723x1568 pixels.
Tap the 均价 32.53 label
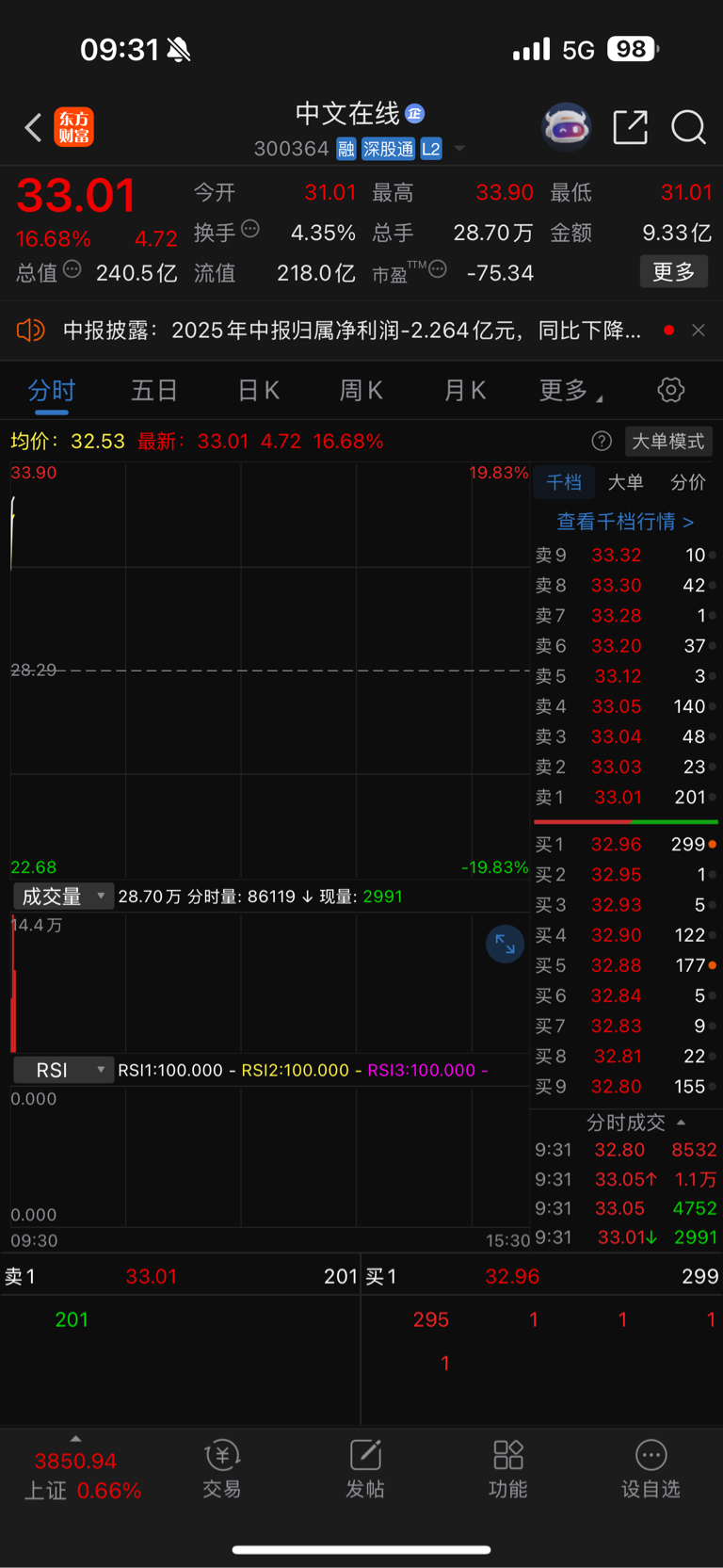point(68,441)
